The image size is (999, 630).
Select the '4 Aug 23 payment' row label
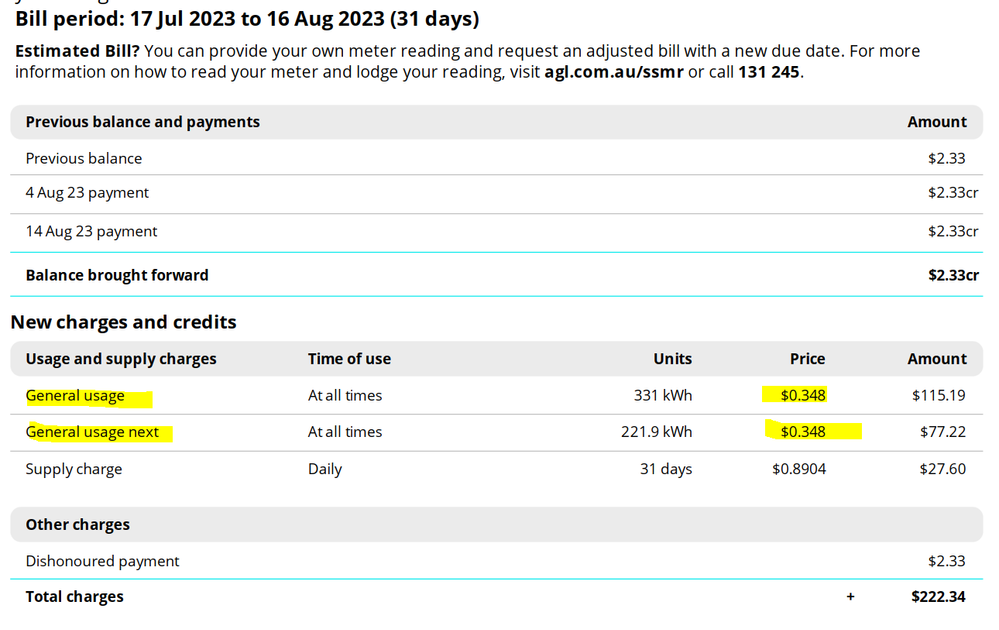coord(87,193)
